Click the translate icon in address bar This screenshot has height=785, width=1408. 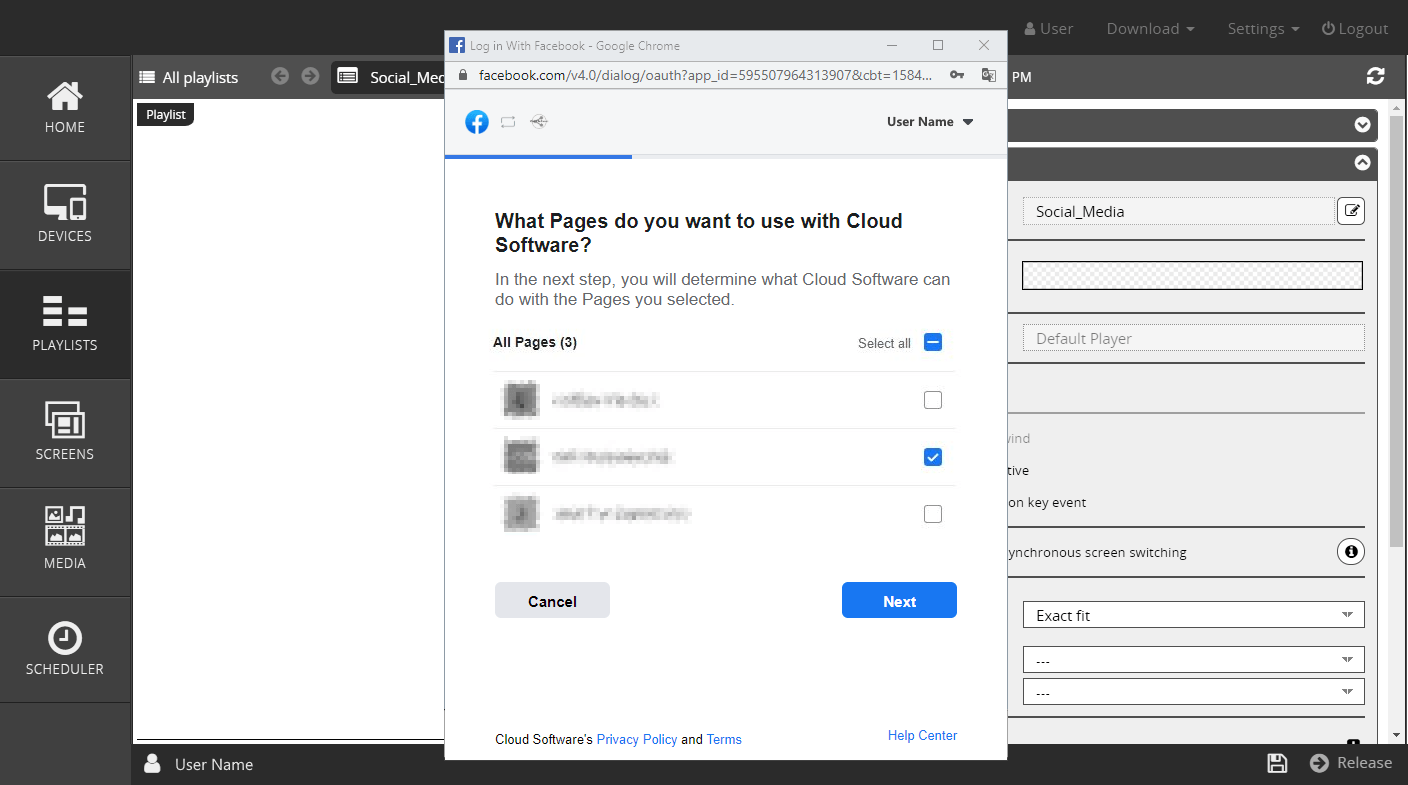(988, 75)
